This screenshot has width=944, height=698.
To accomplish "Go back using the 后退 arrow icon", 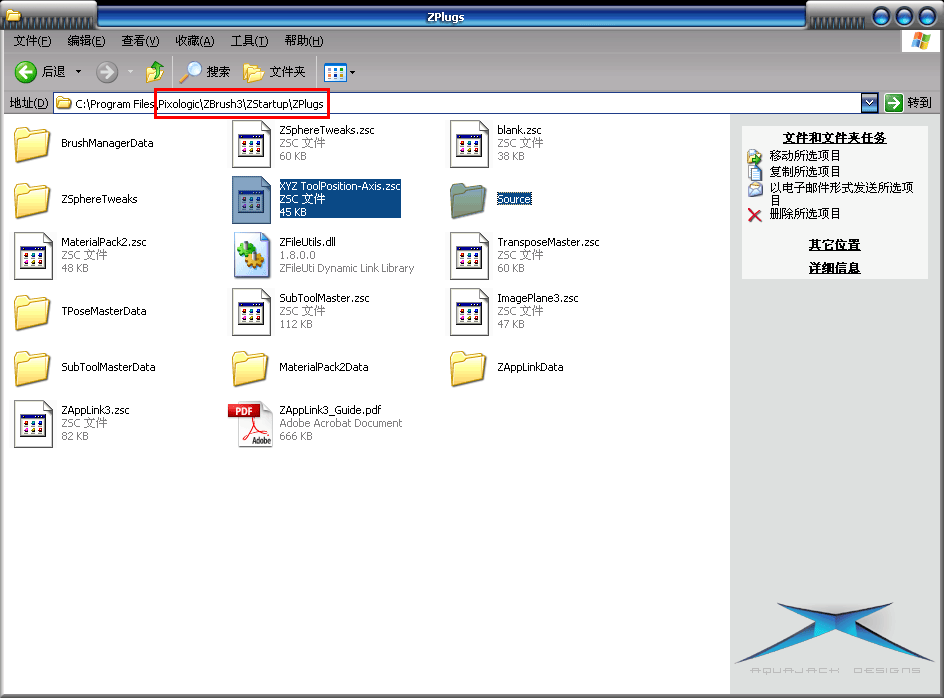I will 25,72.
